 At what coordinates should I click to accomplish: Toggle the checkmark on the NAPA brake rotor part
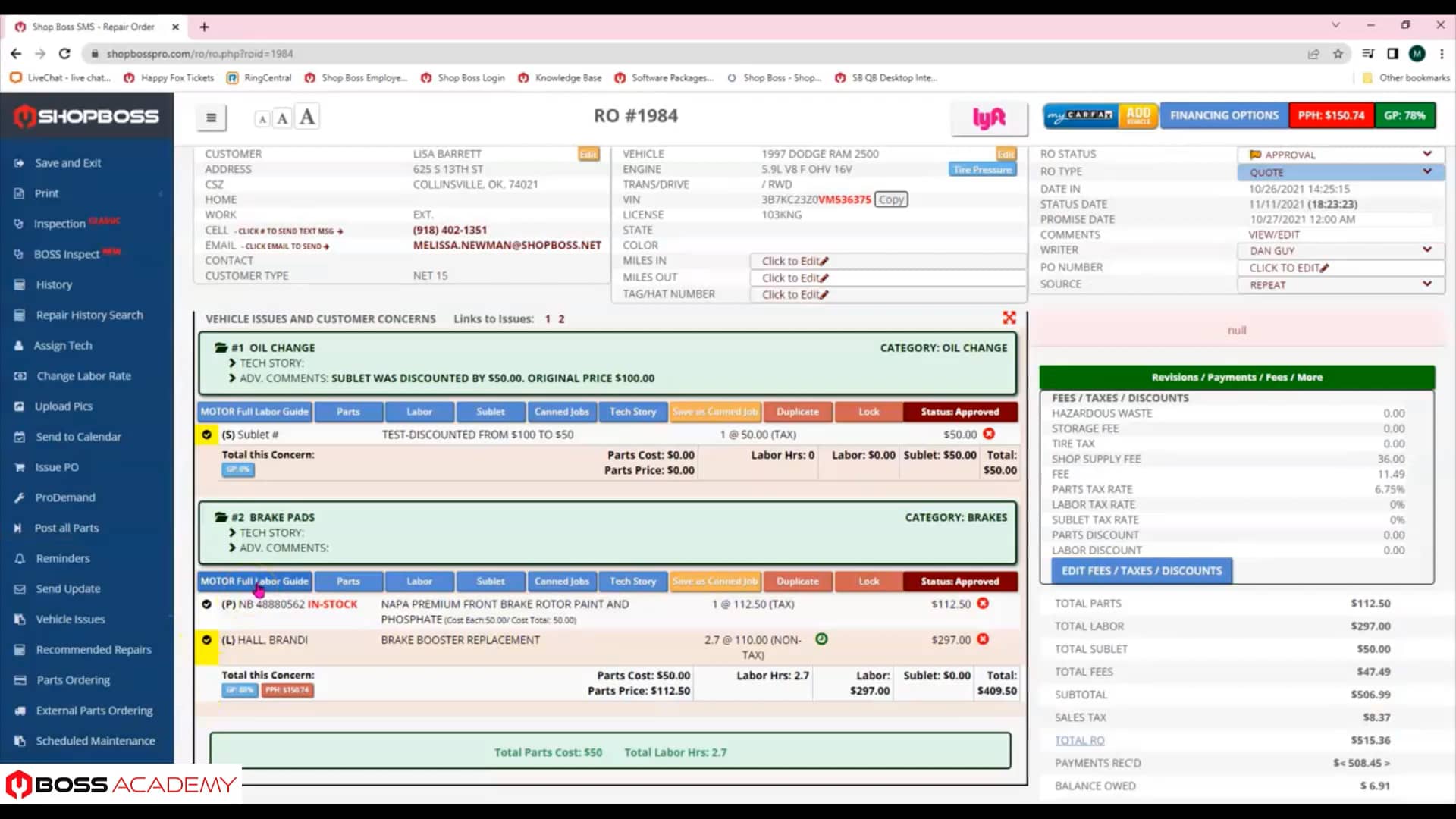tap(206, 604)
